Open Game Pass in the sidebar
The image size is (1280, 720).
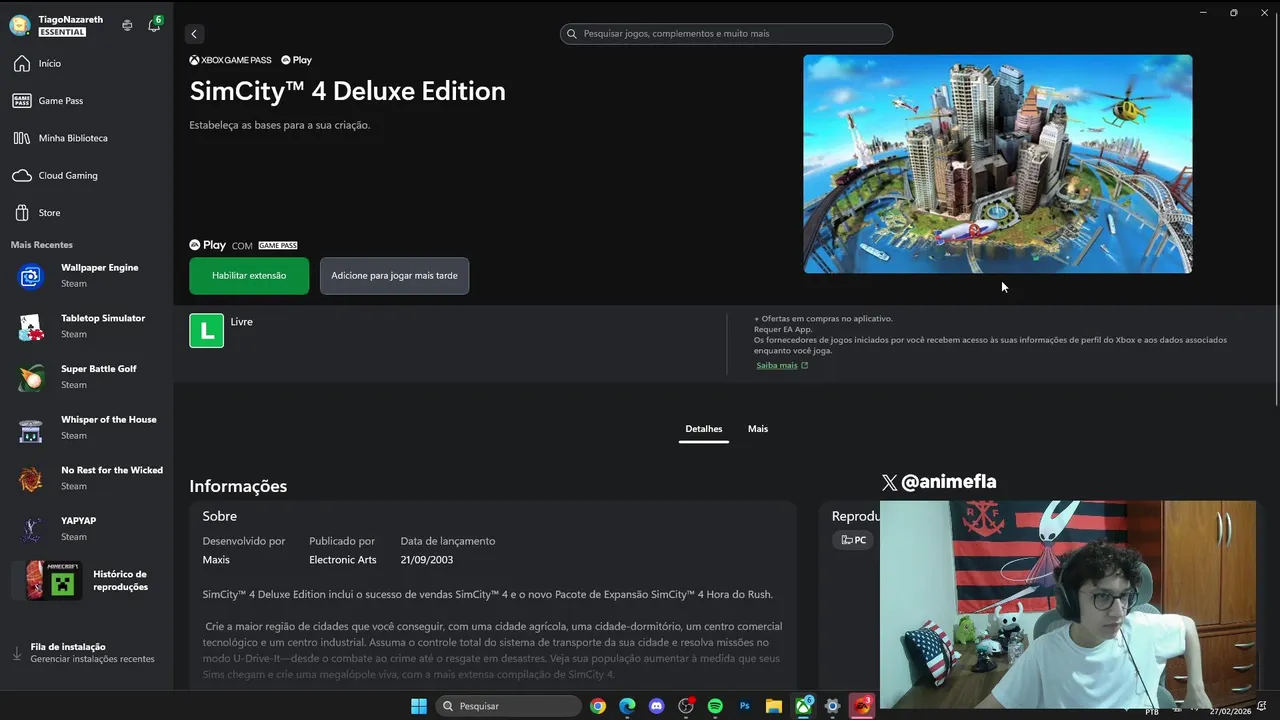86,100
